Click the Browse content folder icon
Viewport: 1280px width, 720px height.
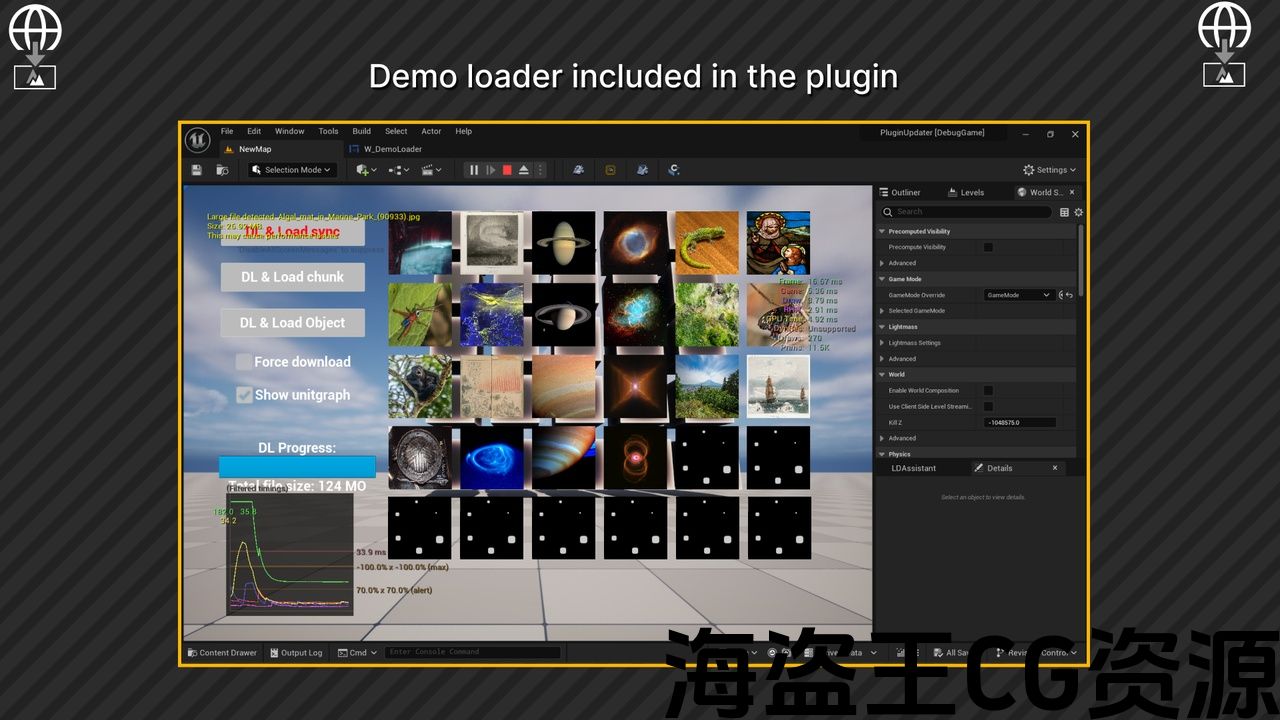220,170
